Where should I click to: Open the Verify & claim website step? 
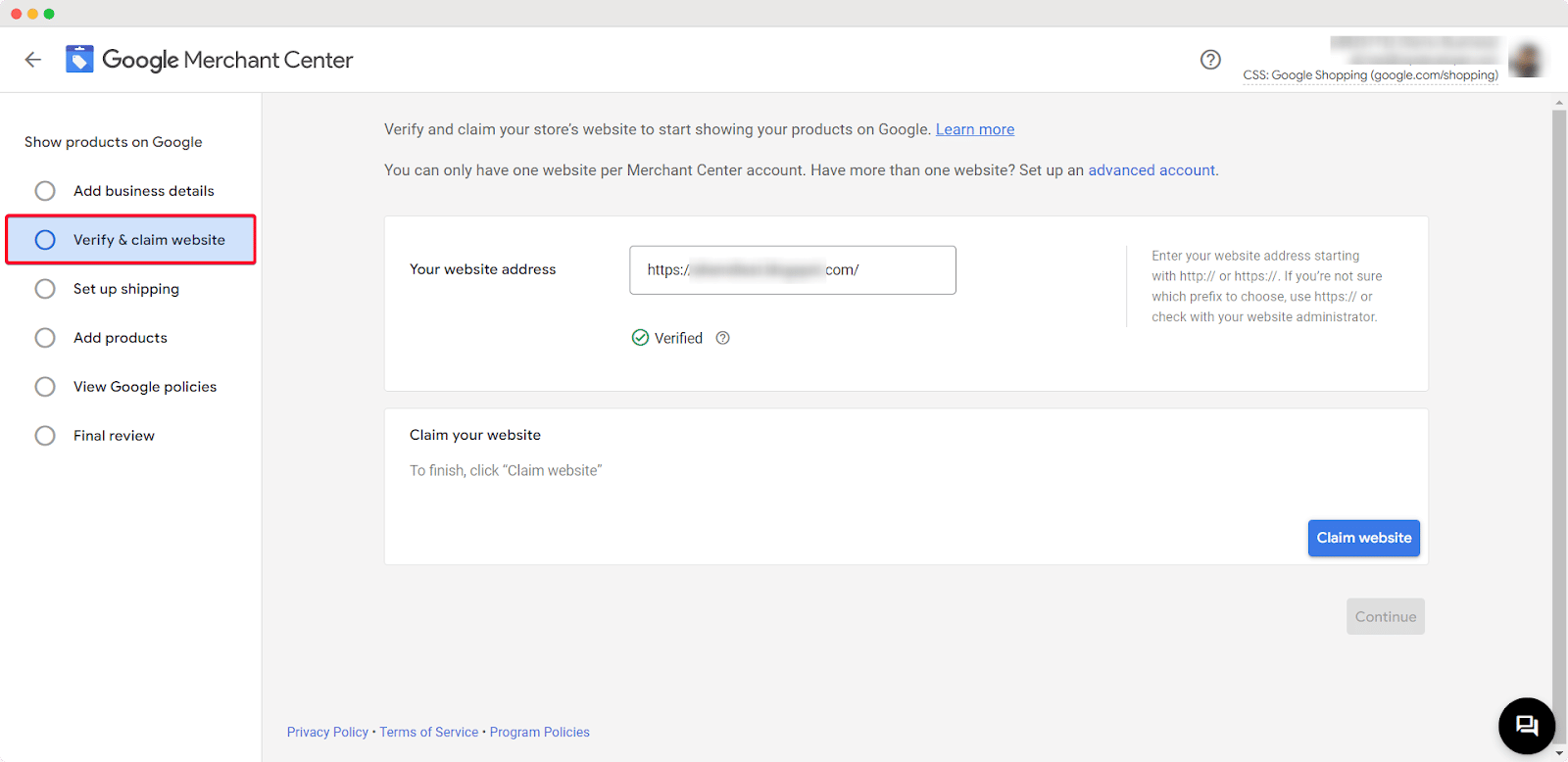(x=130, y=240)
